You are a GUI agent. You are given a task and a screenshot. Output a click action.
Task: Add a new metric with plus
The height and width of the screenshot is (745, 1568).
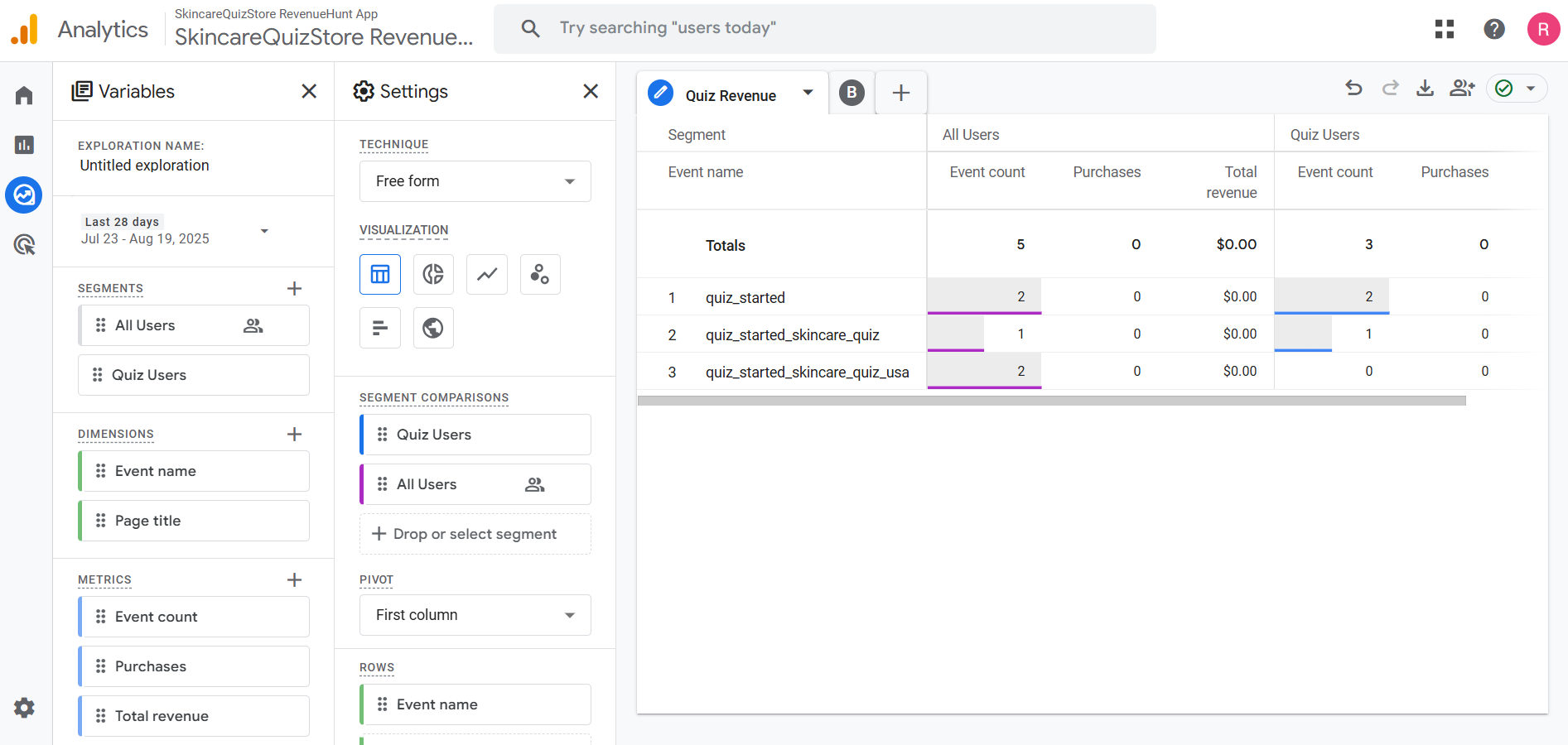click(x=294, y=579)
